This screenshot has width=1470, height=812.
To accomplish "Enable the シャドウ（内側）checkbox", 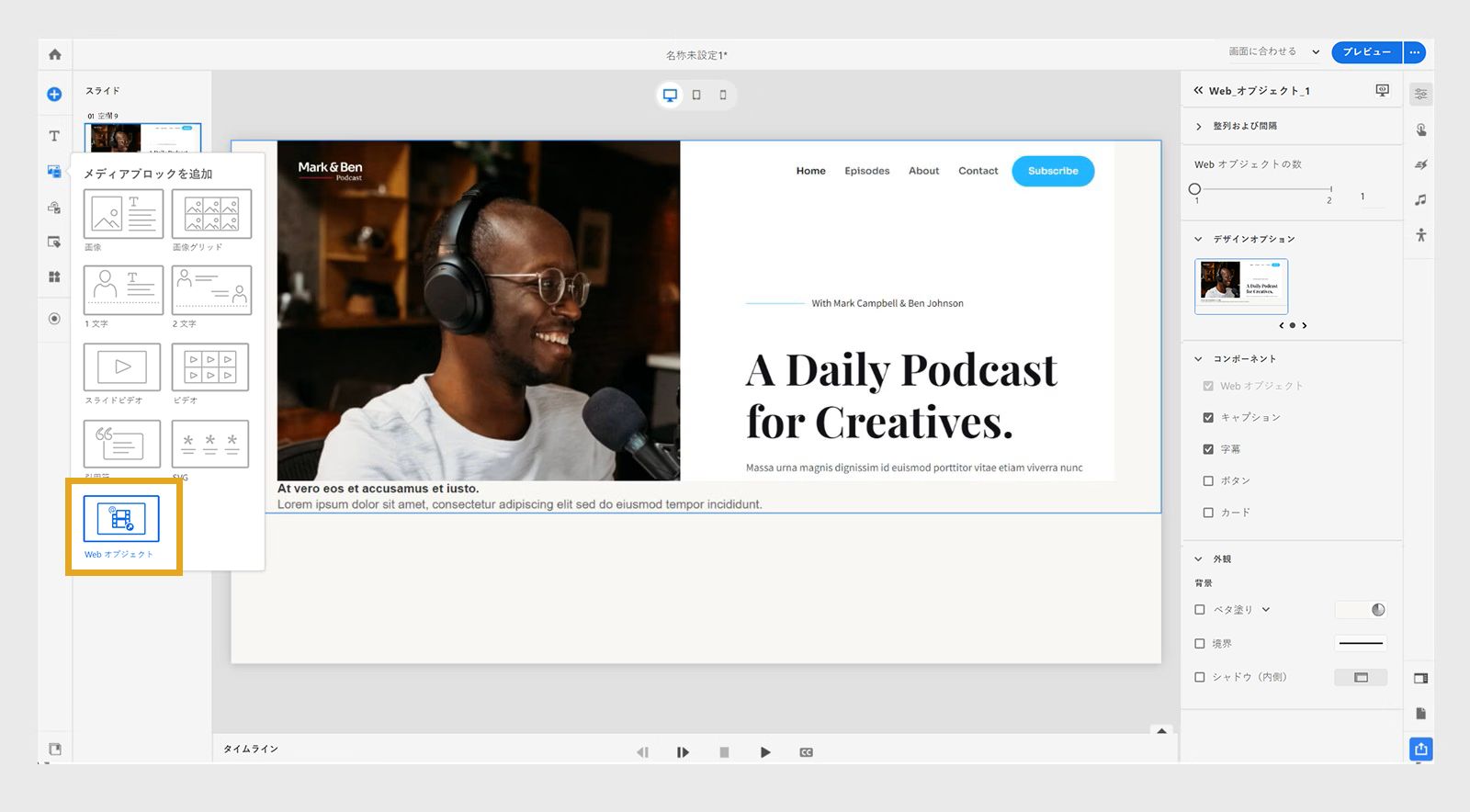I will pos(1200,677).
